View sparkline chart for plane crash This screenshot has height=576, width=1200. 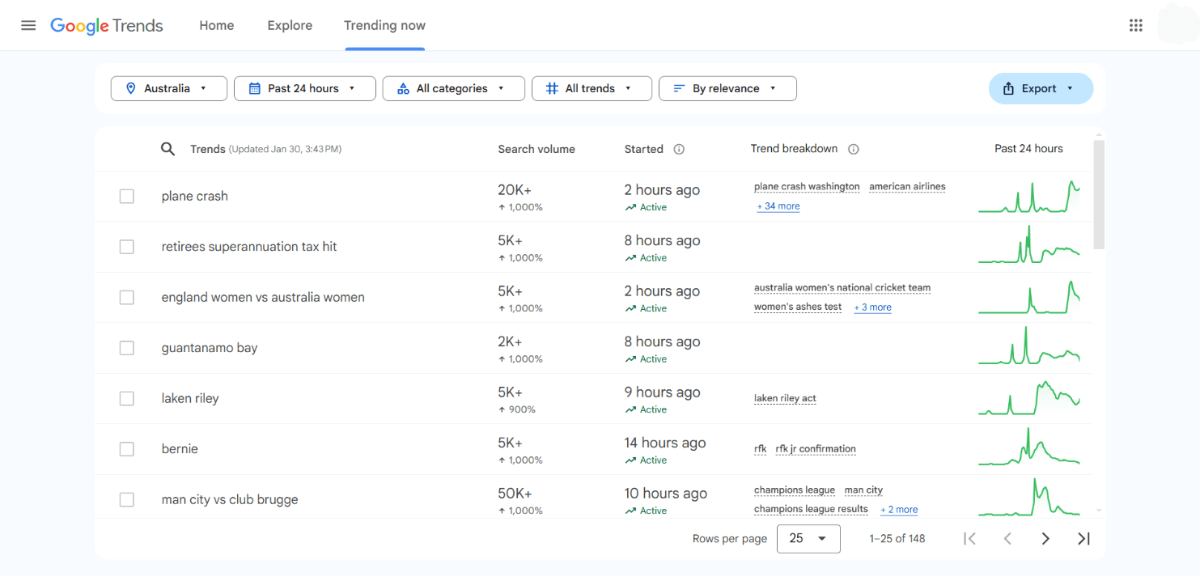point(1029,197)
